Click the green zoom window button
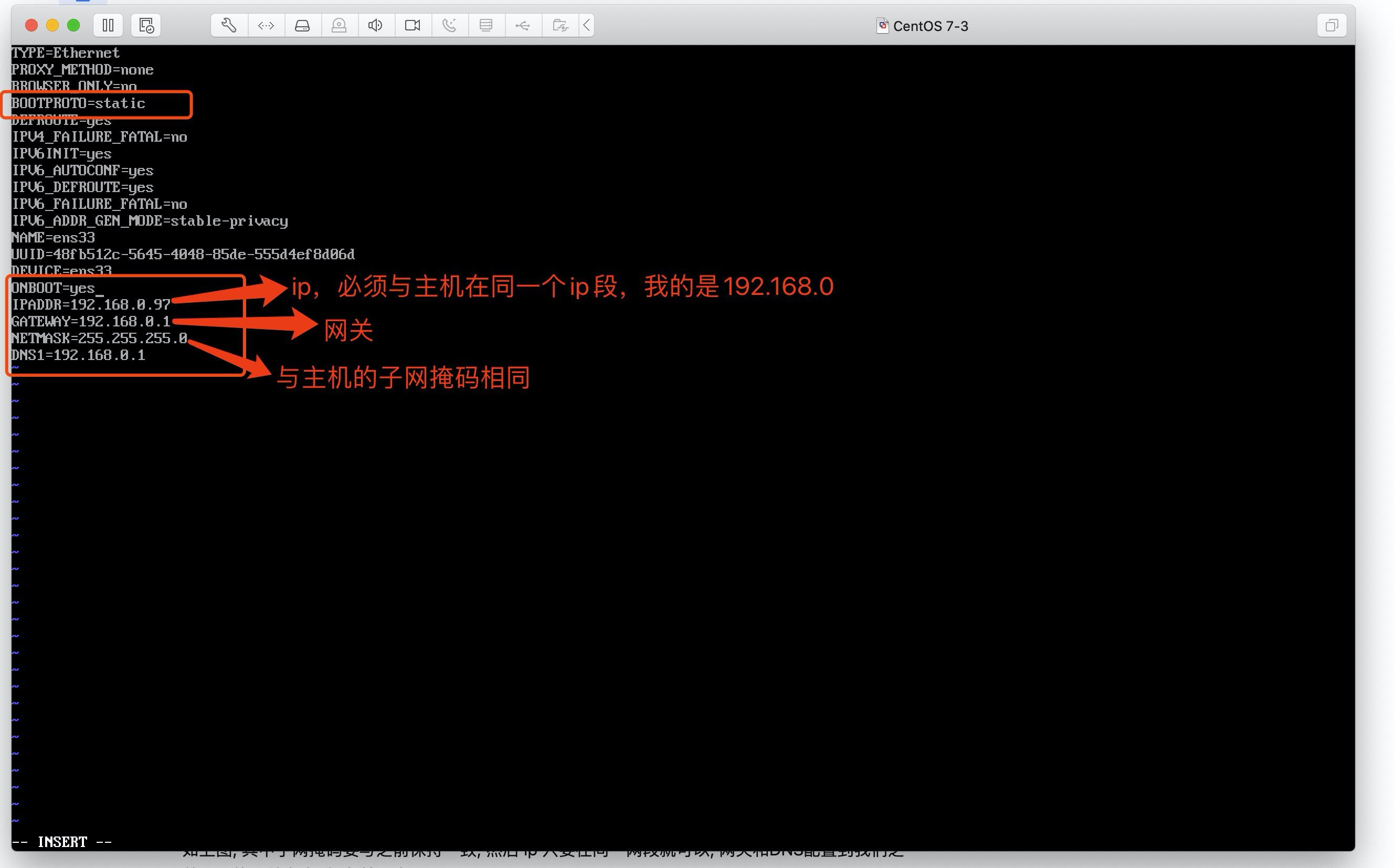Viewport: 1395px width, 868px height. pyautogui.click(x=73, y=25)
